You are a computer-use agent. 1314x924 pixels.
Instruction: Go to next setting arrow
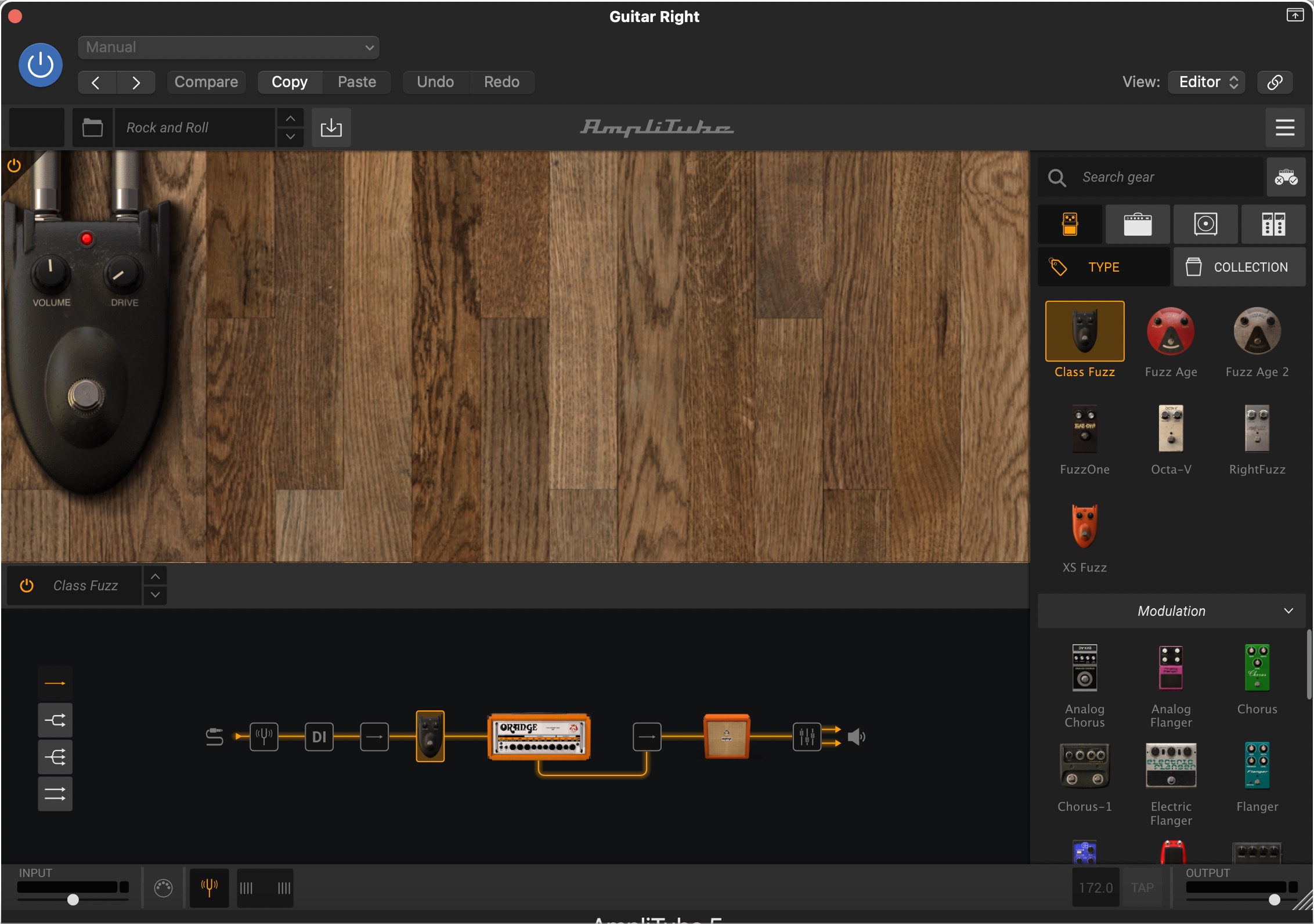coord(136,82)
